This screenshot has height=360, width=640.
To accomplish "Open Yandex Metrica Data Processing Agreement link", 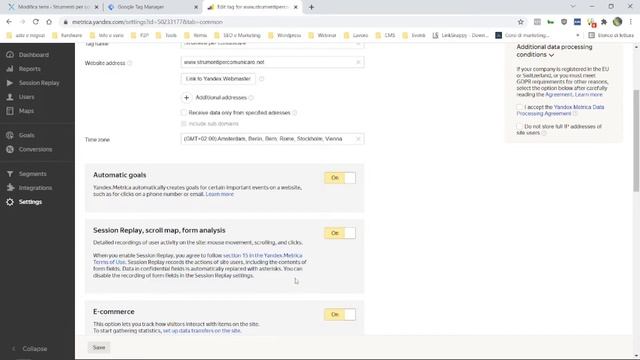I will [560, 110].
